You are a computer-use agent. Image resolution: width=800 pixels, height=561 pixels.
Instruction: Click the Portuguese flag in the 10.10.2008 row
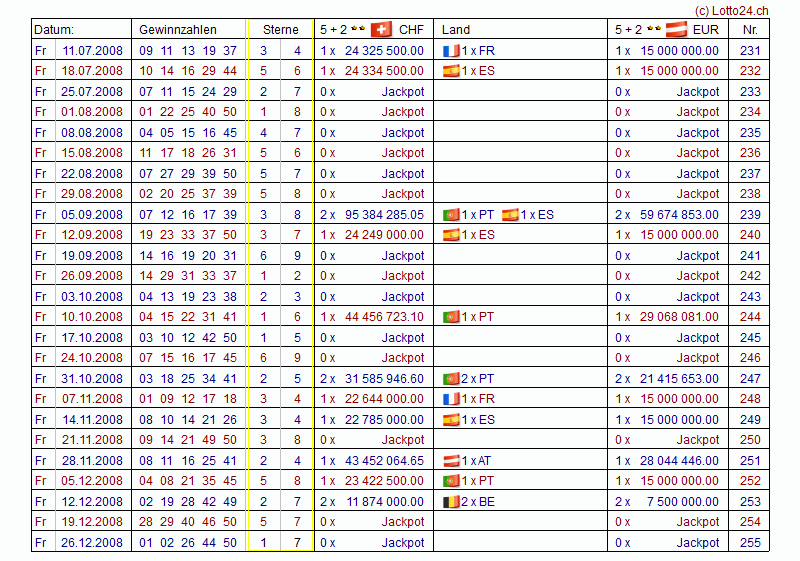click(451, 317)
